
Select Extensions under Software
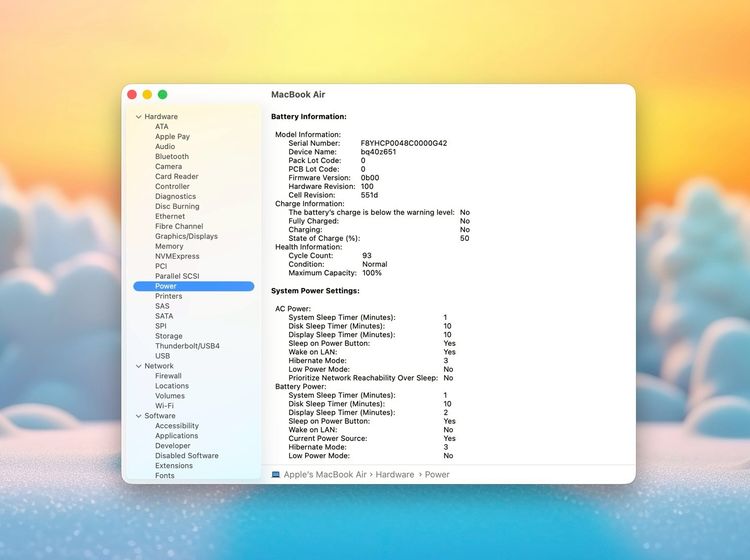point(174,466)
